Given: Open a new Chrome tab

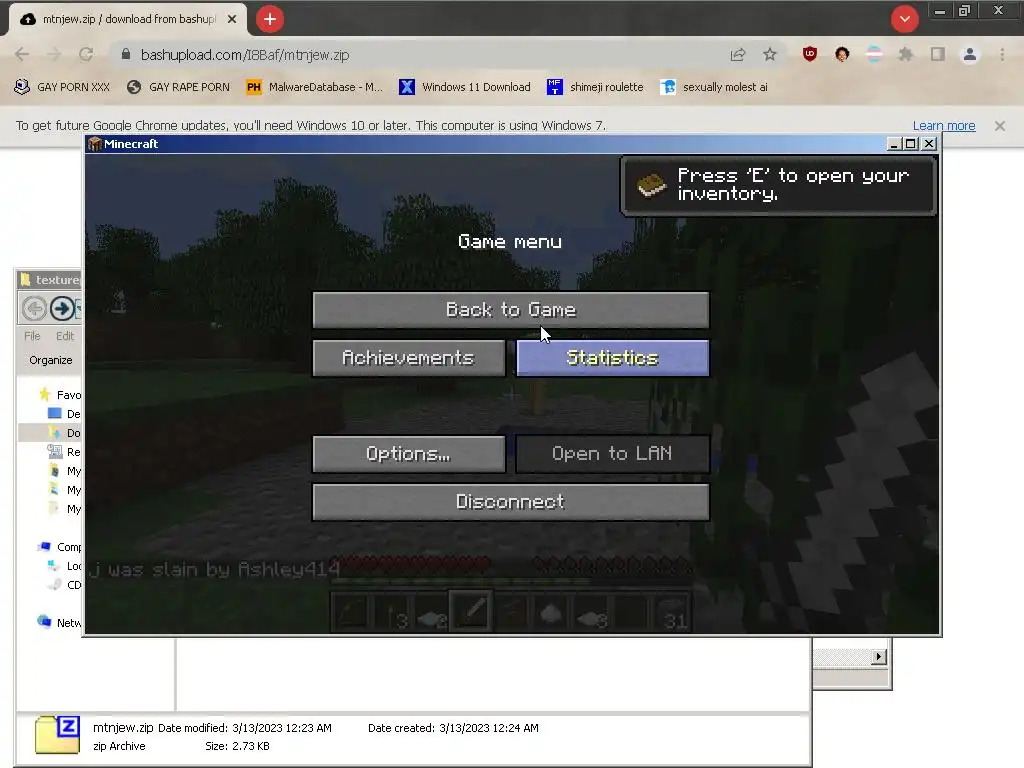Looking at the screenshot, I should coord(270,19).
